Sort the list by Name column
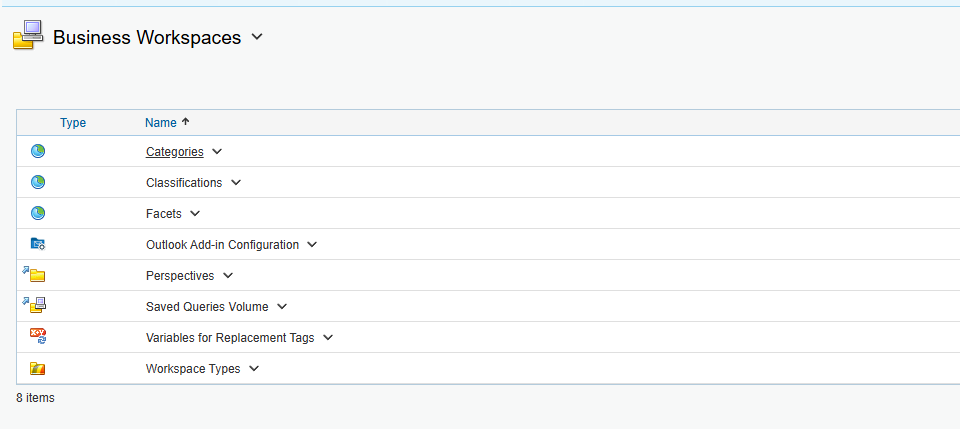This screenshot has width=960, height=429. 160,123
